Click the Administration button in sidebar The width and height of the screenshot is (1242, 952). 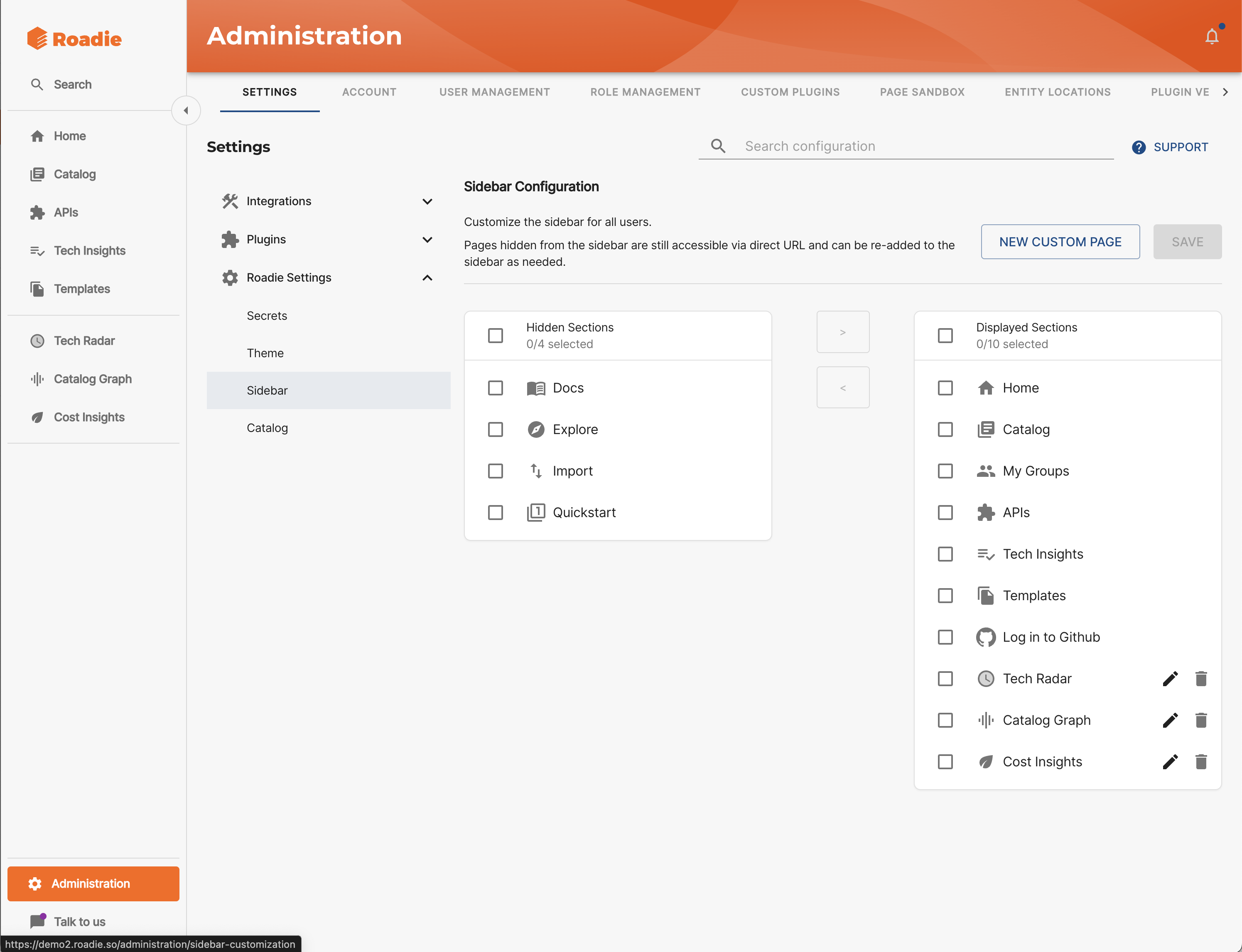pos(93,883)
